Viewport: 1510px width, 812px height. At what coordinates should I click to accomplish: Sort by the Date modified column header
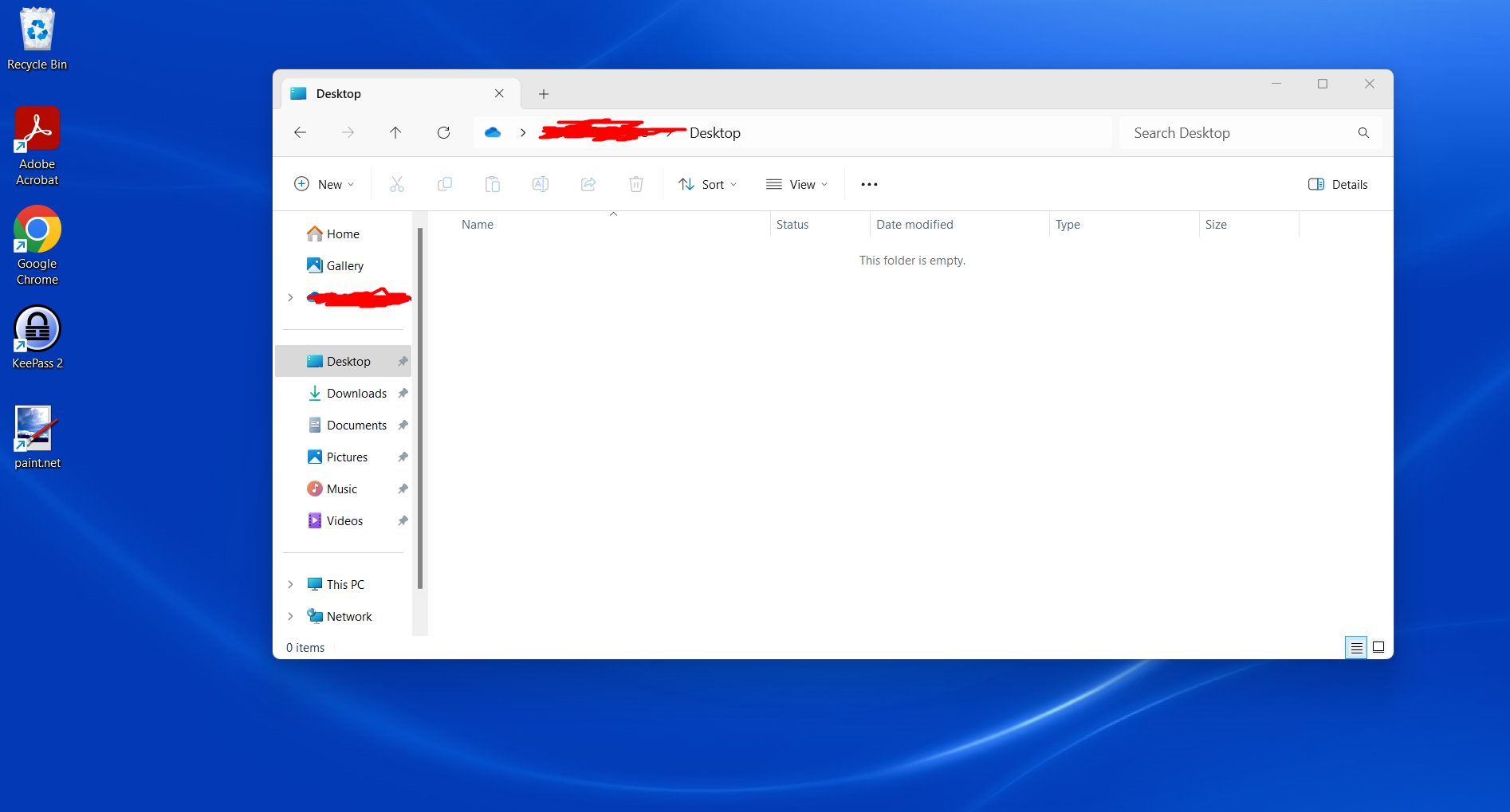click(x=960, y=225)
